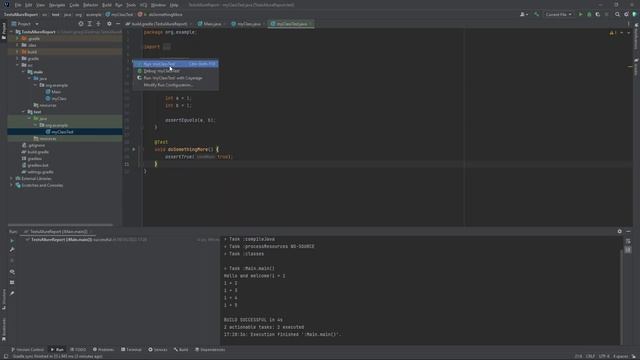Click wrench icon in Run window sidebar
The image size is (640, 360).
coord(12,250)
